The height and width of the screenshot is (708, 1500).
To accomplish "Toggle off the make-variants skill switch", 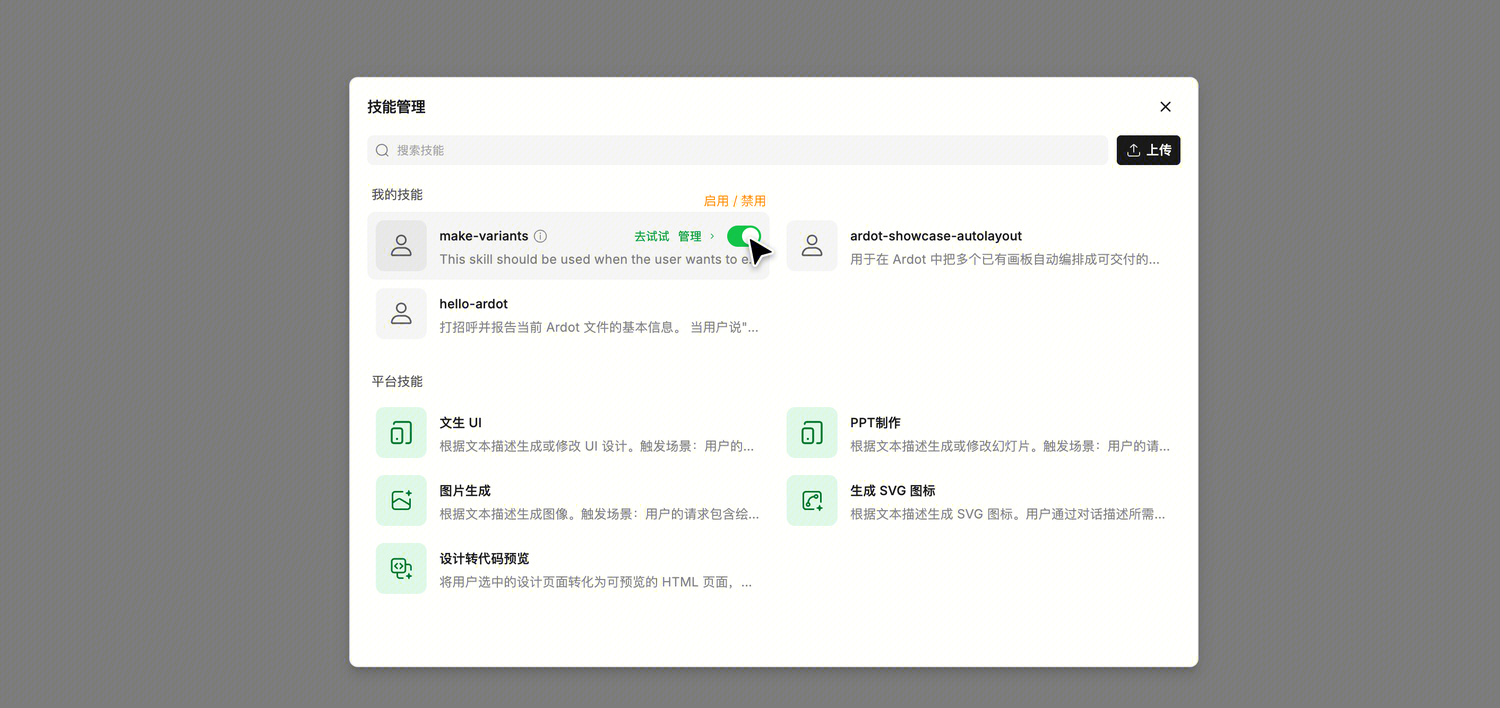I will click(x=744, y=236).
